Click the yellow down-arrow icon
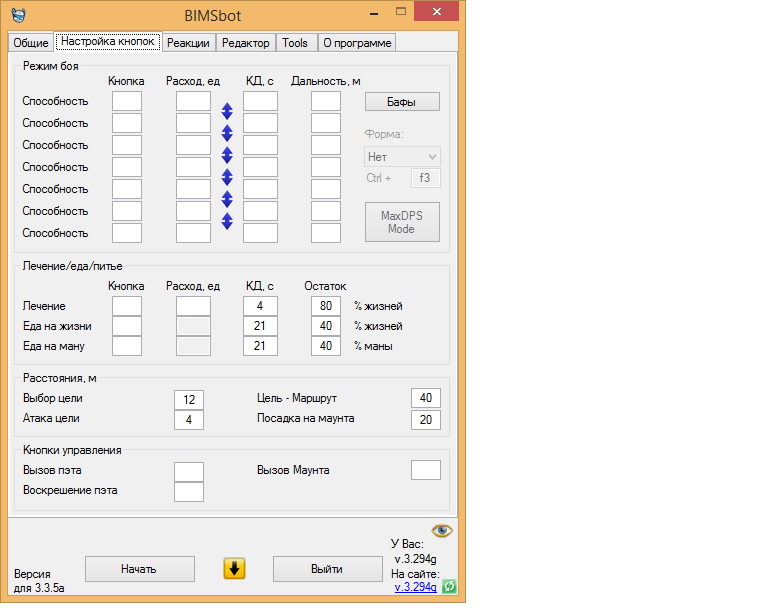 pyautogui.click(x=234, y=568)
